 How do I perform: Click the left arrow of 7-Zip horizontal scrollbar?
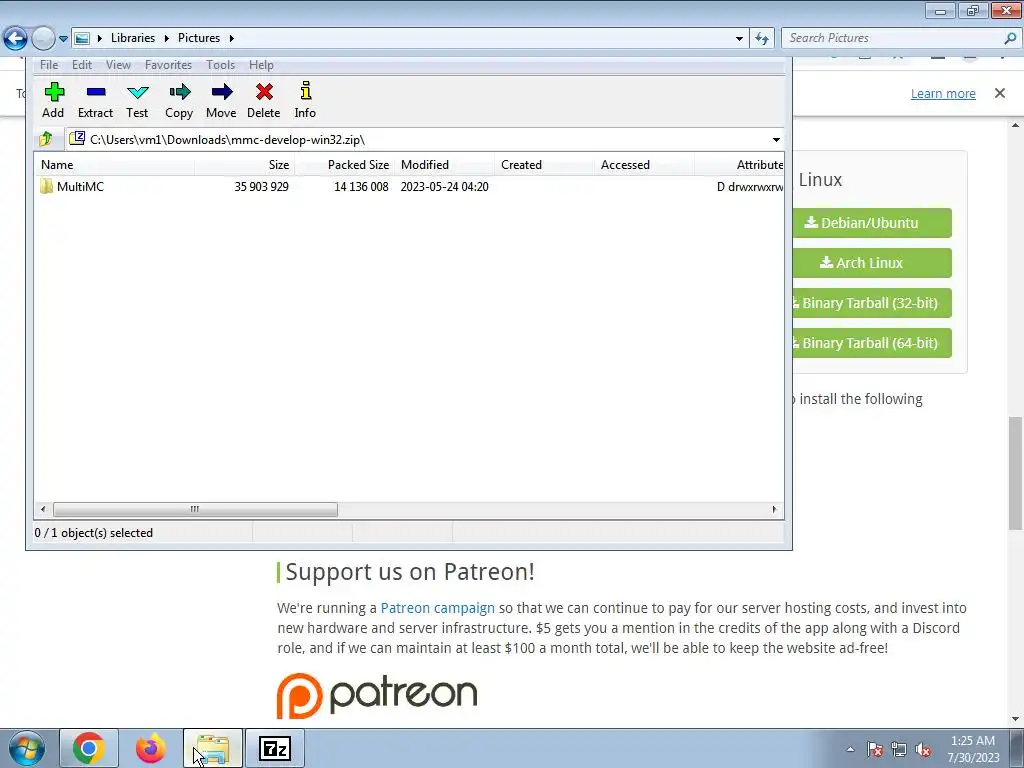43,509
